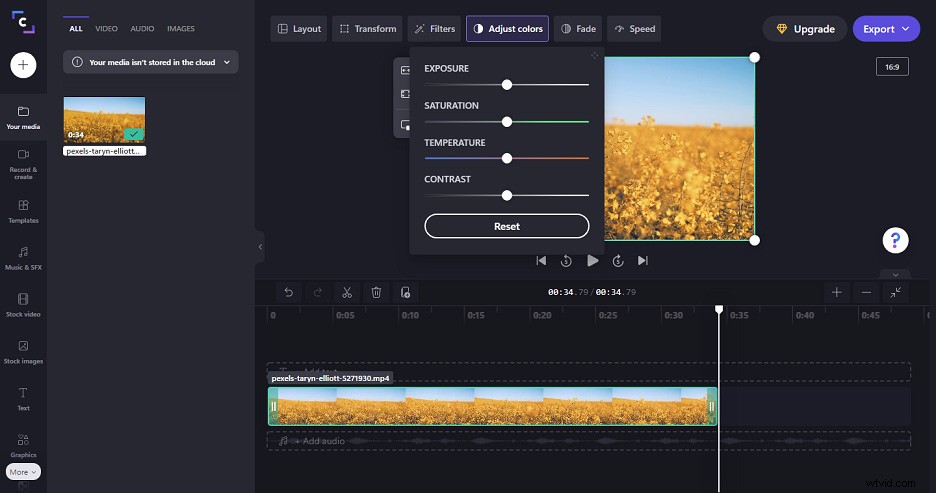
Task: Skip forward five seconds
Action: point(618,261)
